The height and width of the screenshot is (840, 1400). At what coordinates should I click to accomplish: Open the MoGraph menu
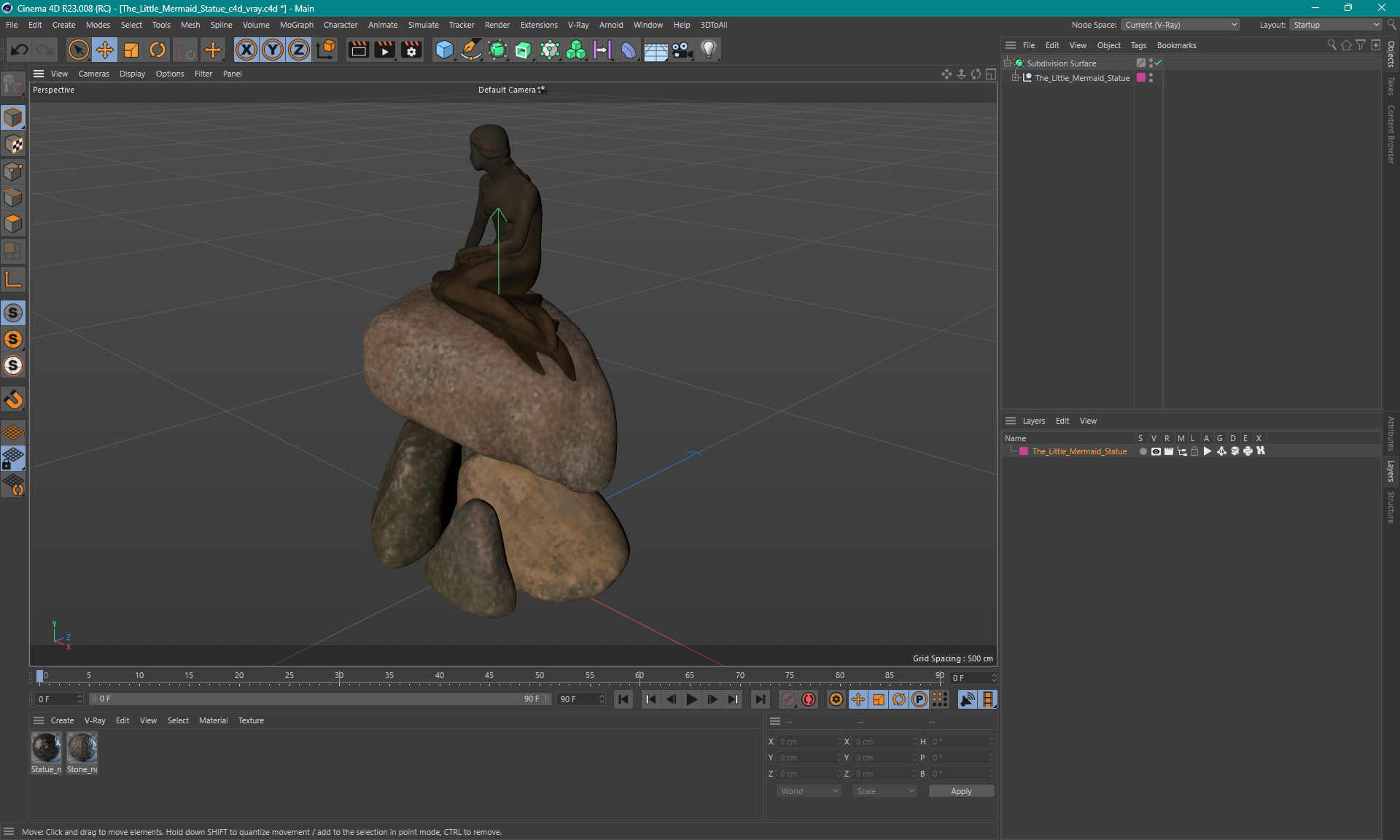pyautogui.click(x=296, y=25)
